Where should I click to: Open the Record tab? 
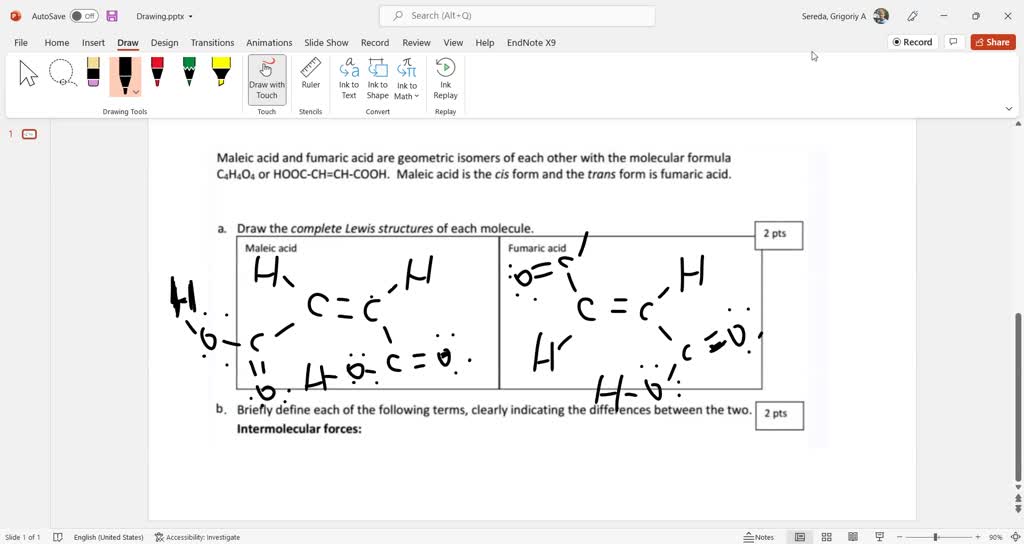375,42
